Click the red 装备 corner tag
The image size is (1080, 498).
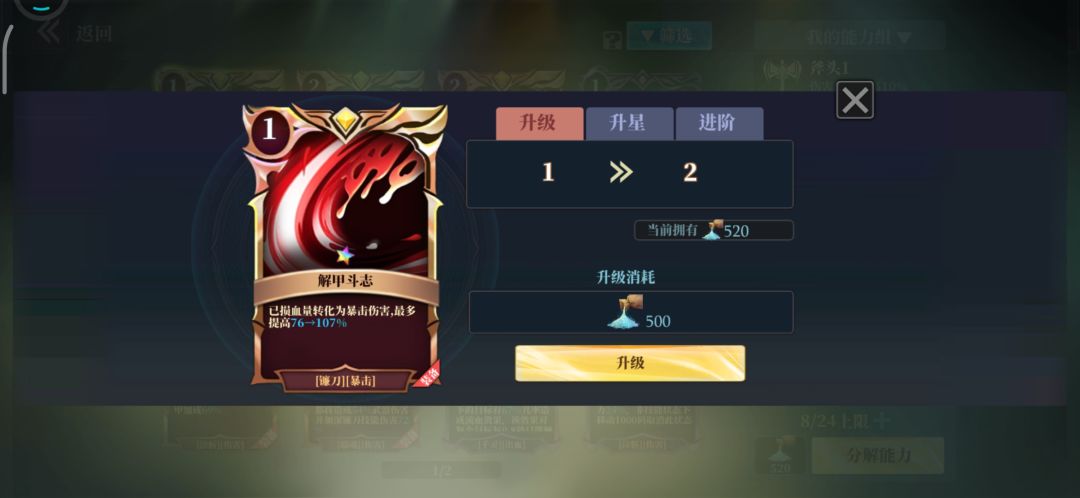click(x=427, y=374)
